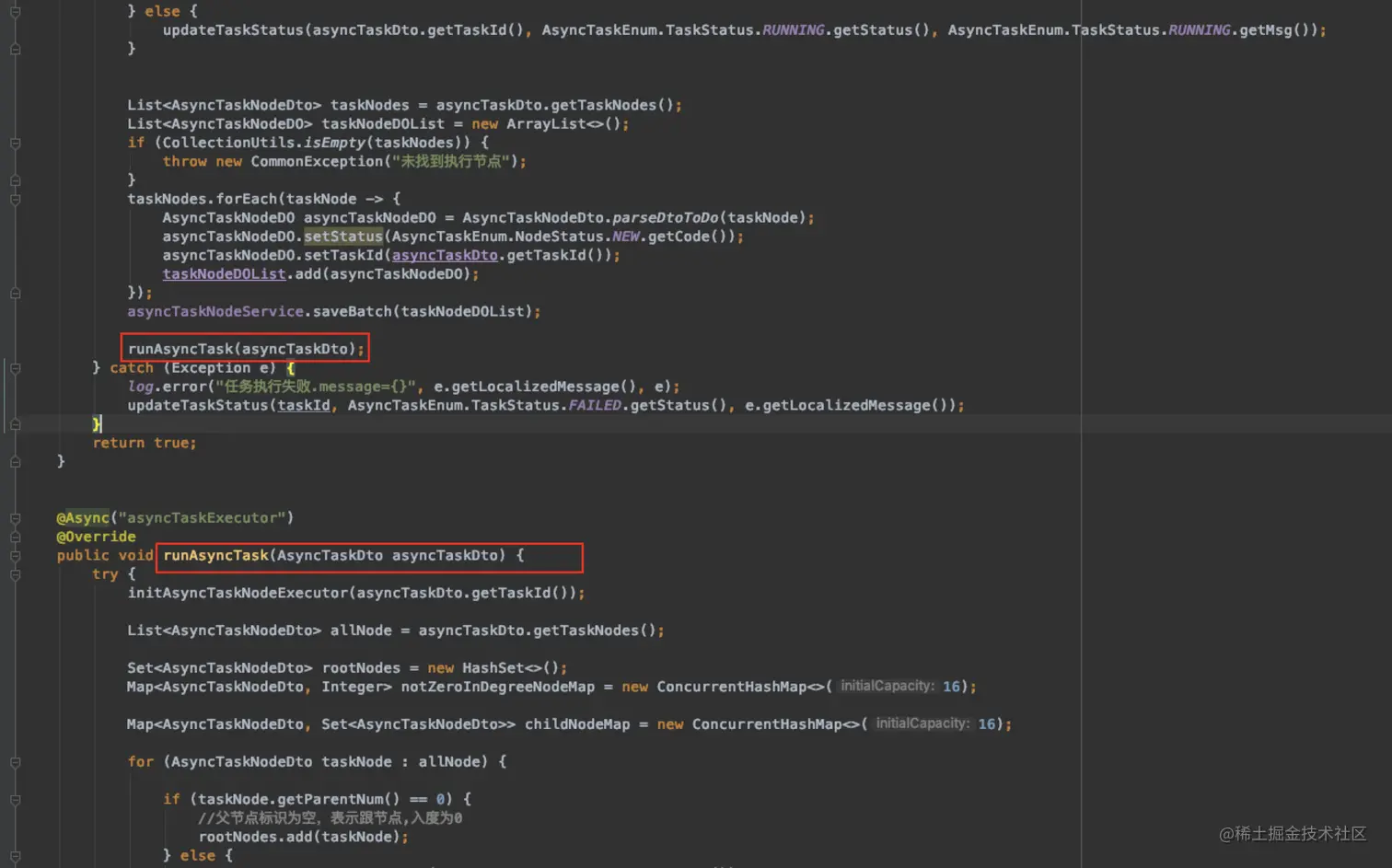Click the "initAsyncTaskNodeExecutor" method call
The image size is (1392, 868).
pyautogui.click(x=238, y=593)
